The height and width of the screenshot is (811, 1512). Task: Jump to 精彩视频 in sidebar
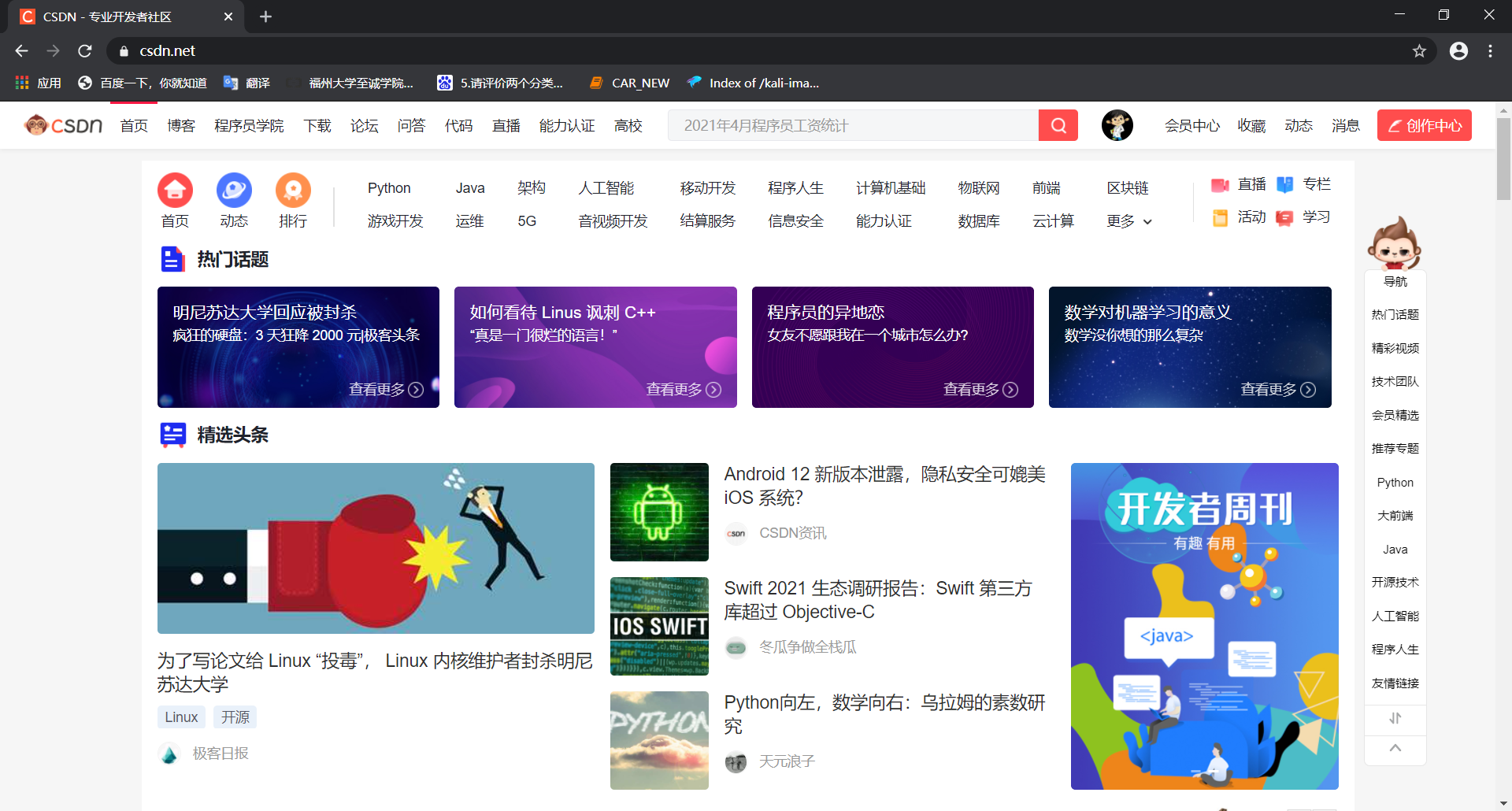[1395, 348]
